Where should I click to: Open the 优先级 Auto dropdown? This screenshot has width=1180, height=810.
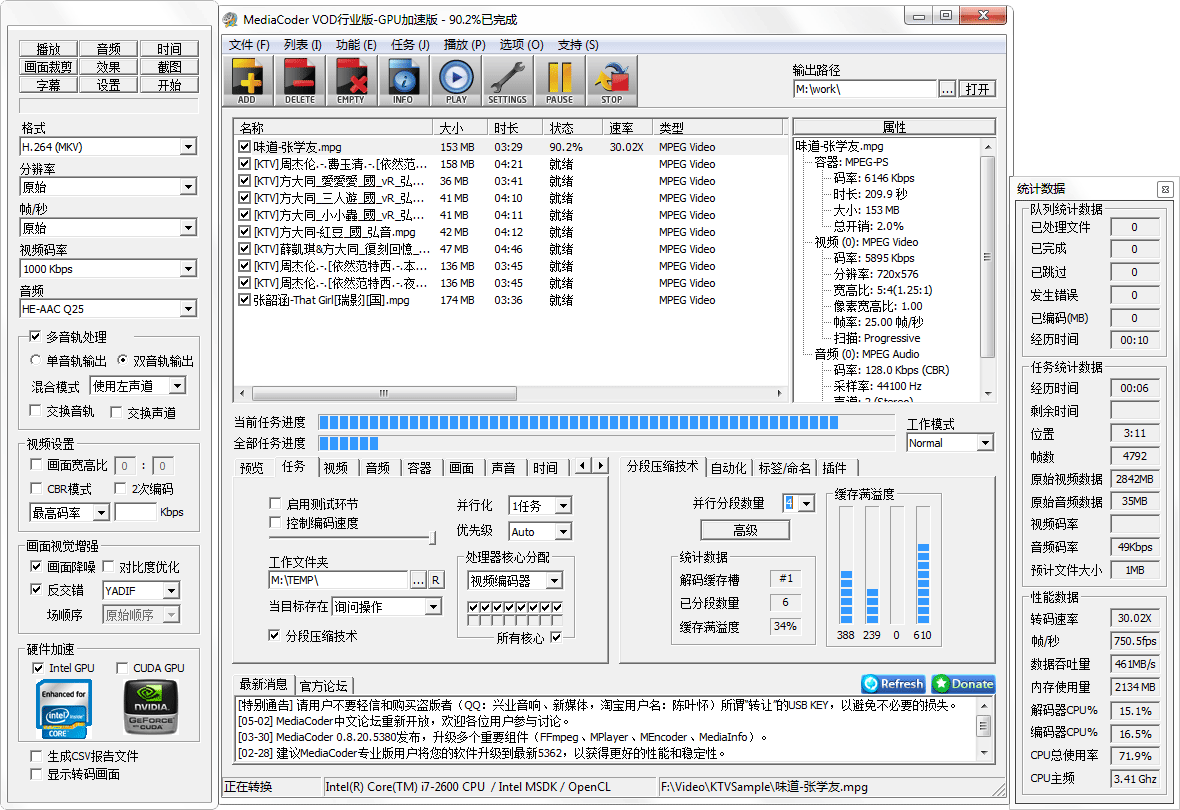[563, 531]
